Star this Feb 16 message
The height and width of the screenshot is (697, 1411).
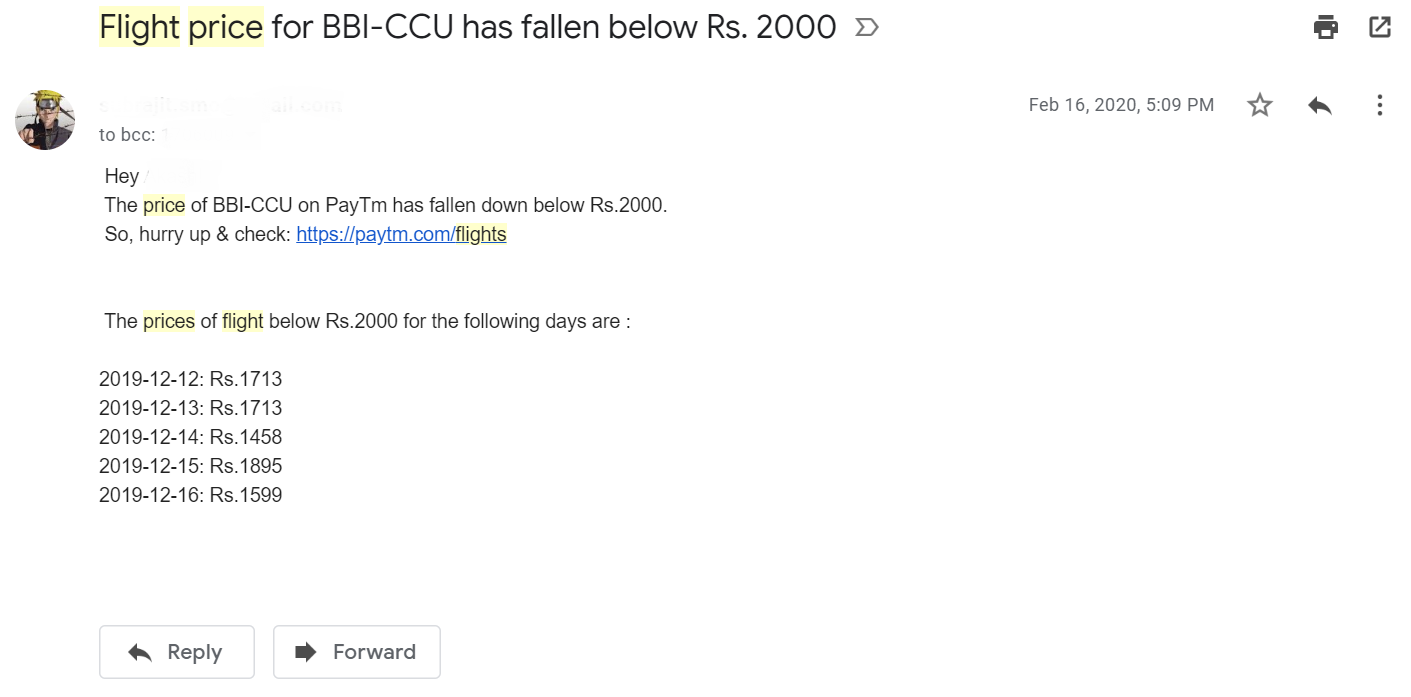click(x=1260, y=105)
